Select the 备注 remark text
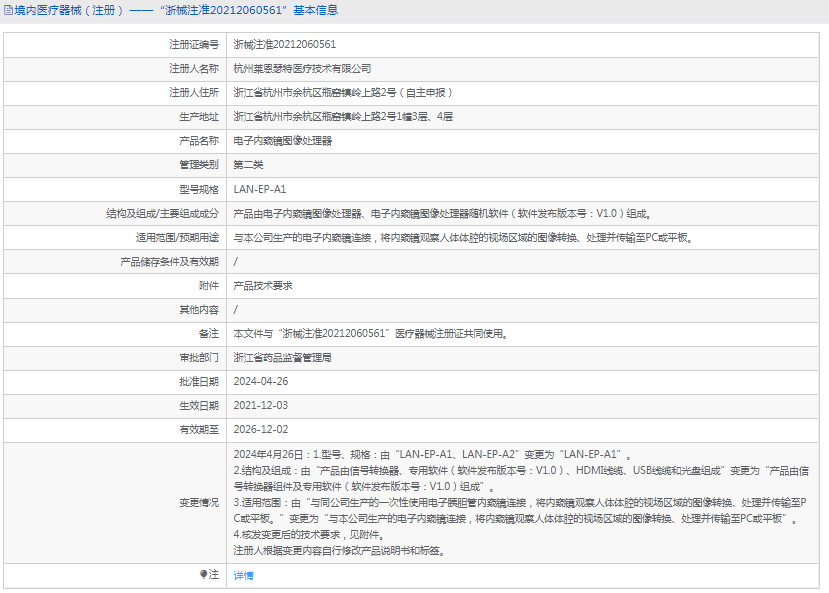The width and height of the screenshot is (829, 593). (x=371, y=334)
